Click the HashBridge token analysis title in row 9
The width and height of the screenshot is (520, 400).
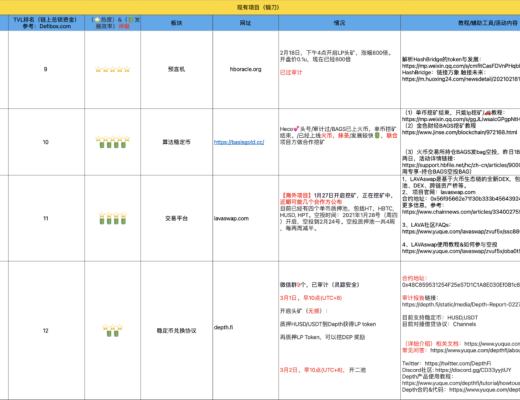[x=441, y=59]
